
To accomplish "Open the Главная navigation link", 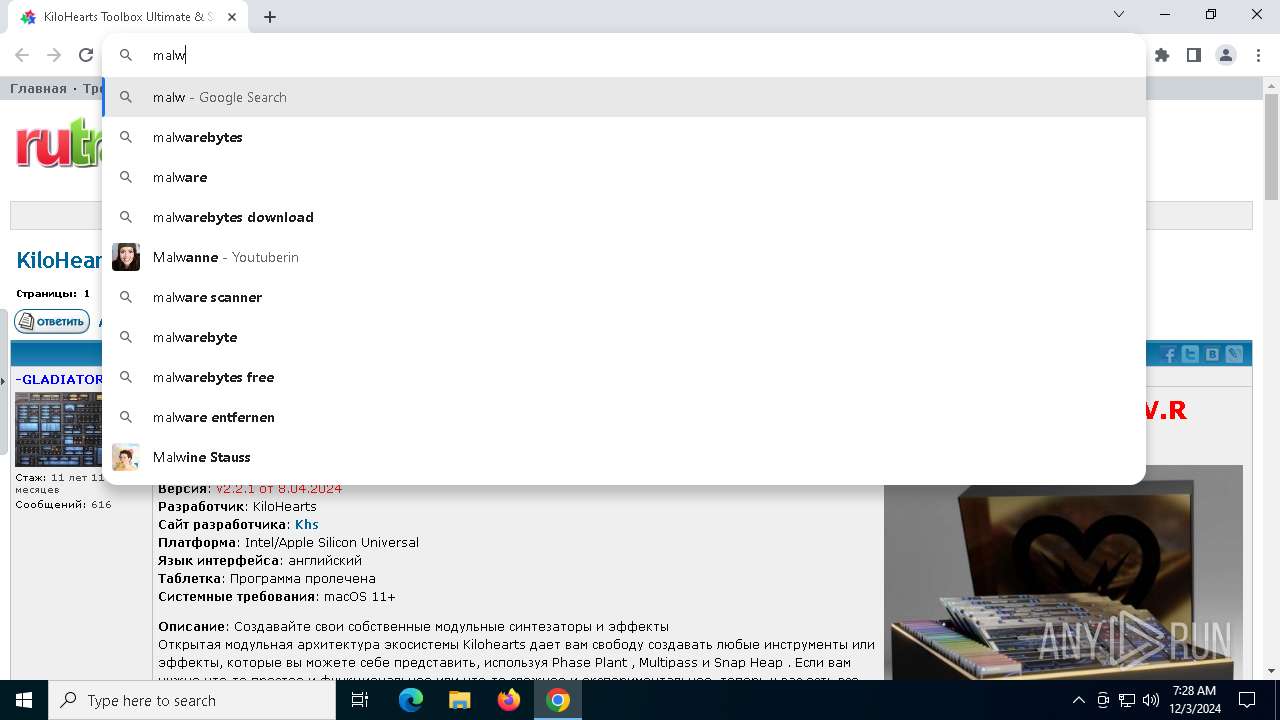I will 38,89.
